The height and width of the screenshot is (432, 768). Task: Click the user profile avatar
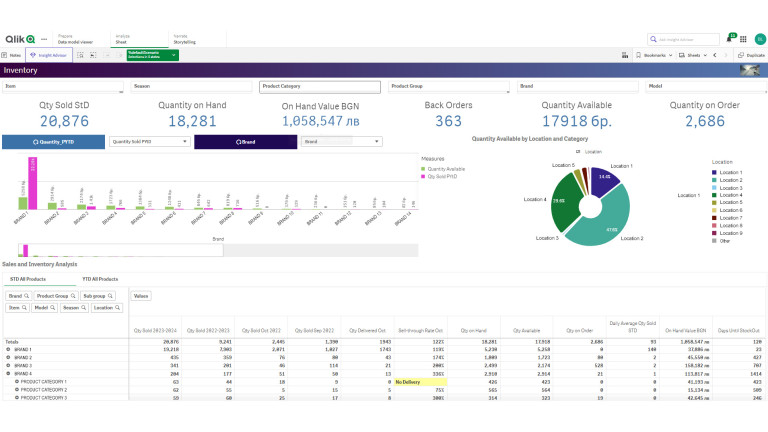tap(759, 38)
